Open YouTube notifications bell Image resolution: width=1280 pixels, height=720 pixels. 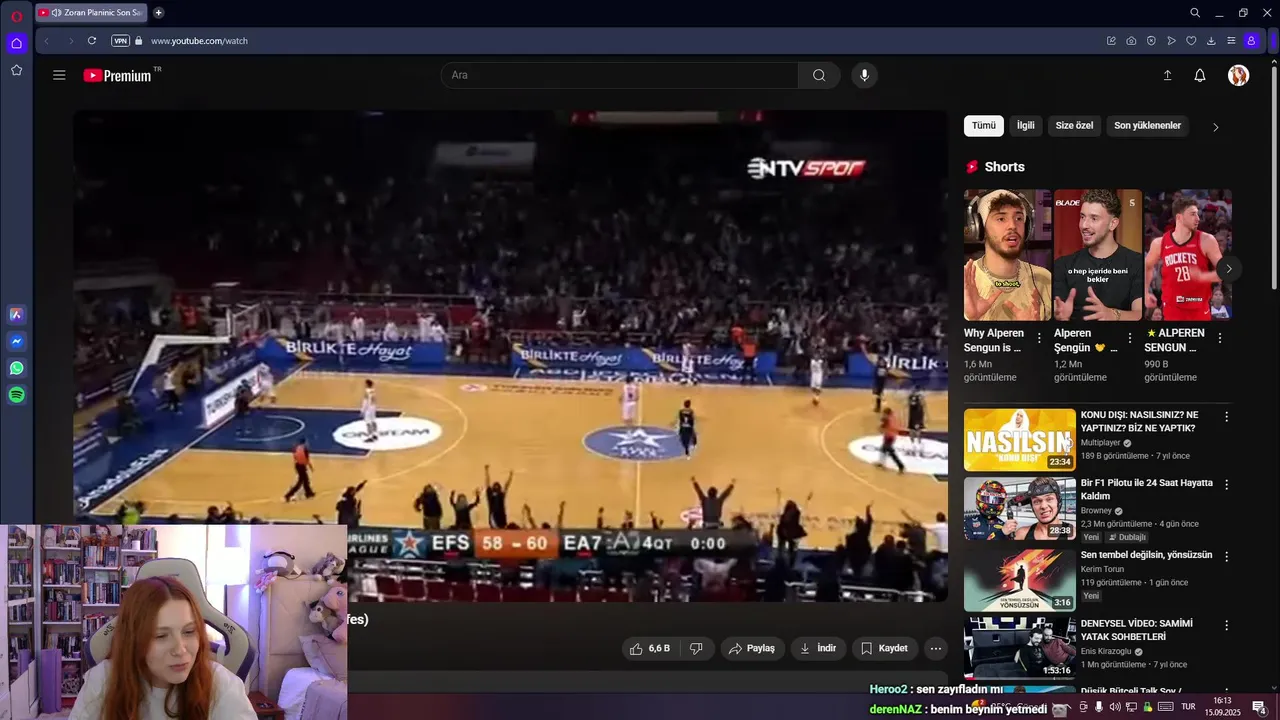[1200, 75]
